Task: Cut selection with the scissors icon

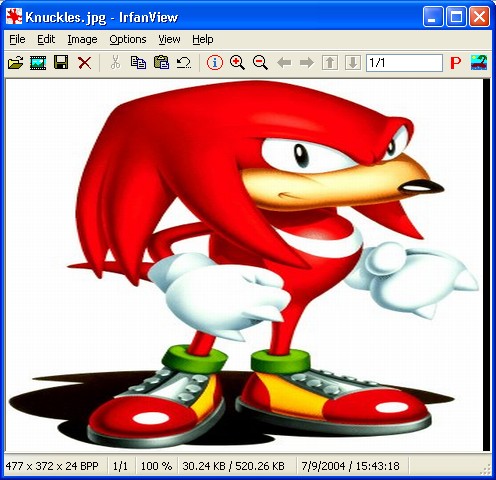Action: pos(115,62)
